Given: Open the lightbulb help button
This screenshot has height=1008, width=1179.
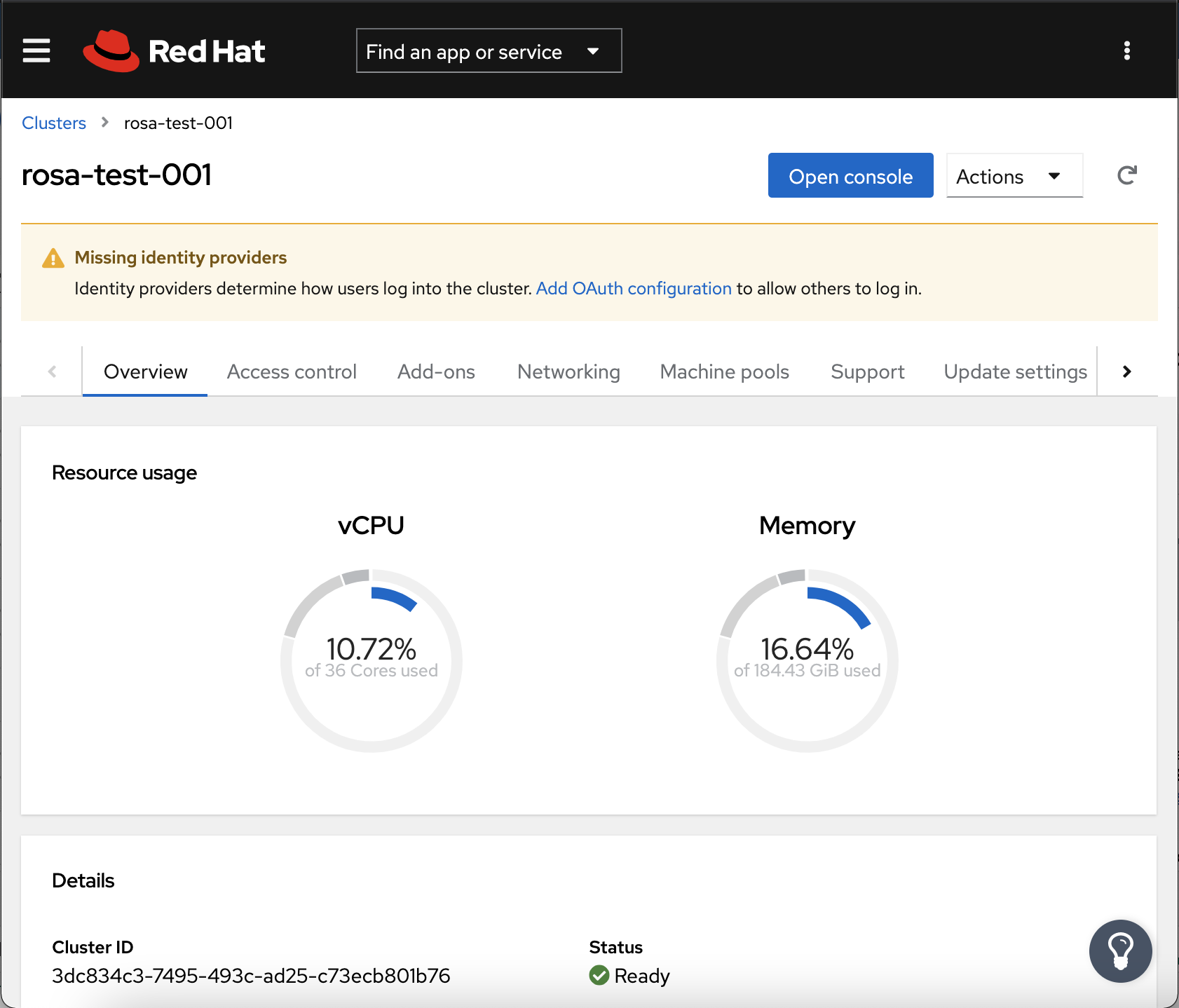Looking at the screenshot, I should (x=1120, y=951).
